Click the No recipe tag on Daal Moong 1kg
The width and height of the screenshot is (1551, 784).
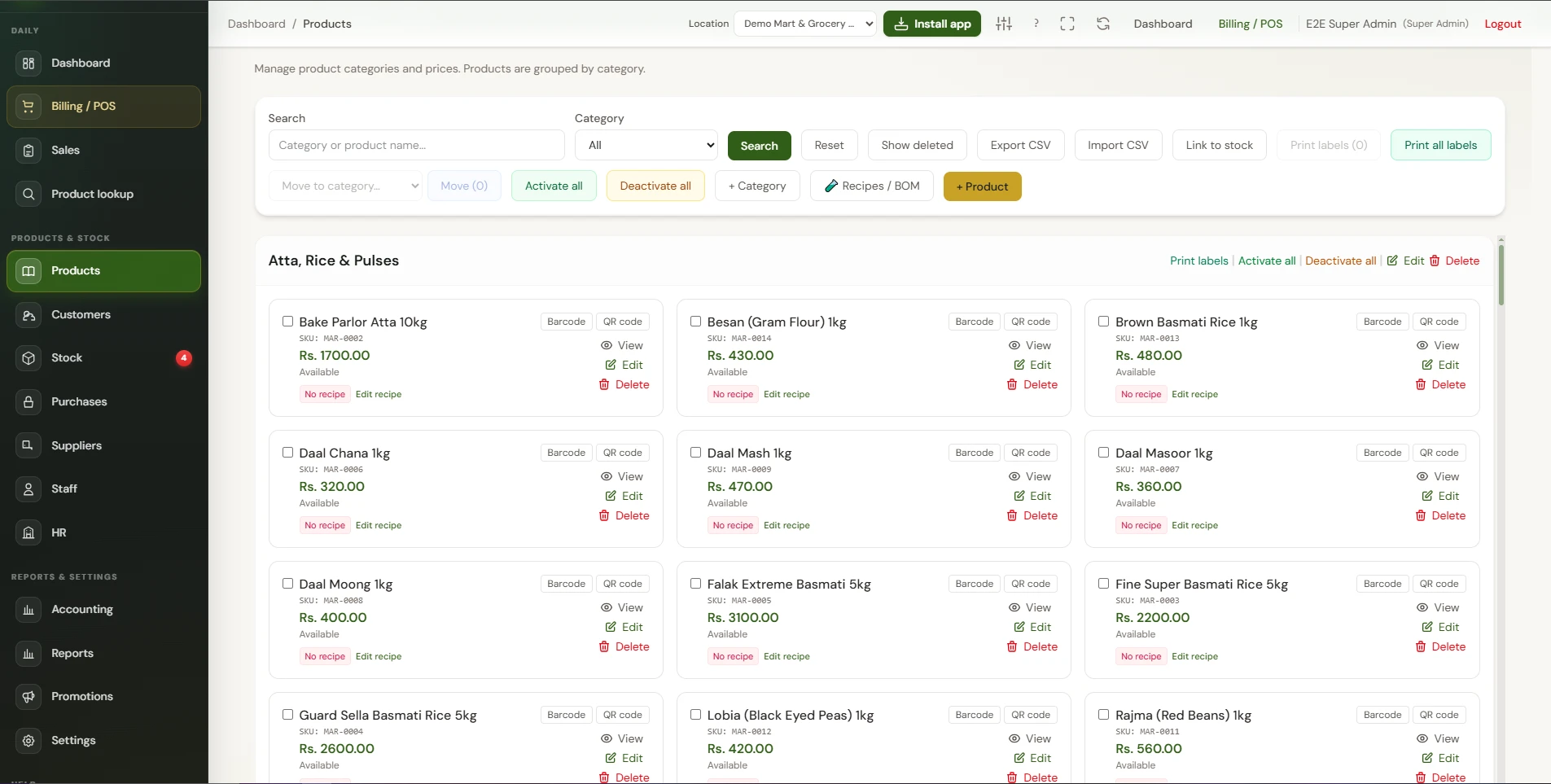(x=325, y=656)
